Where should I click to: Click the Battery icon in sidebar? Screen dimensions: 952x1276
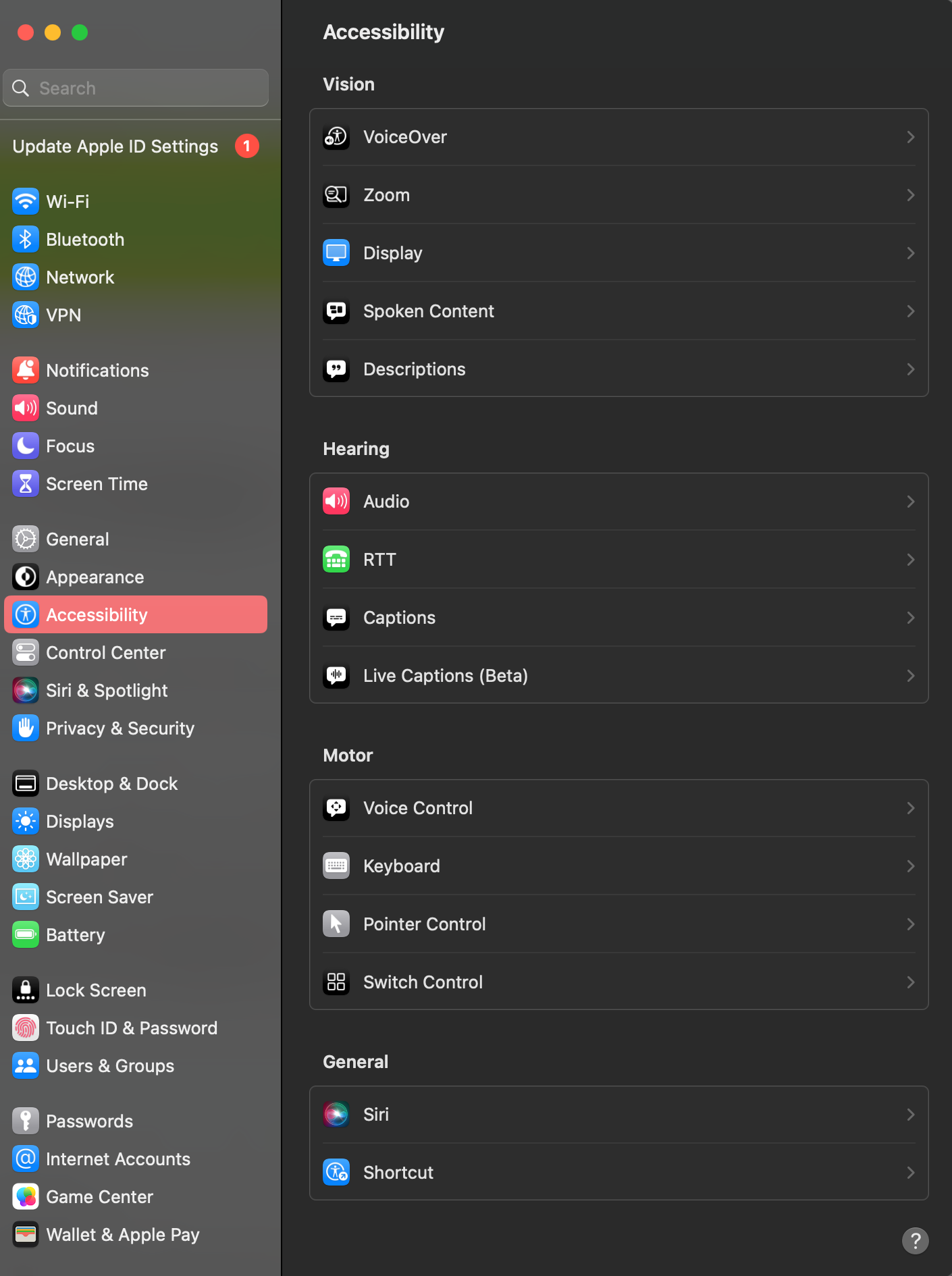(x=26, y=935)
